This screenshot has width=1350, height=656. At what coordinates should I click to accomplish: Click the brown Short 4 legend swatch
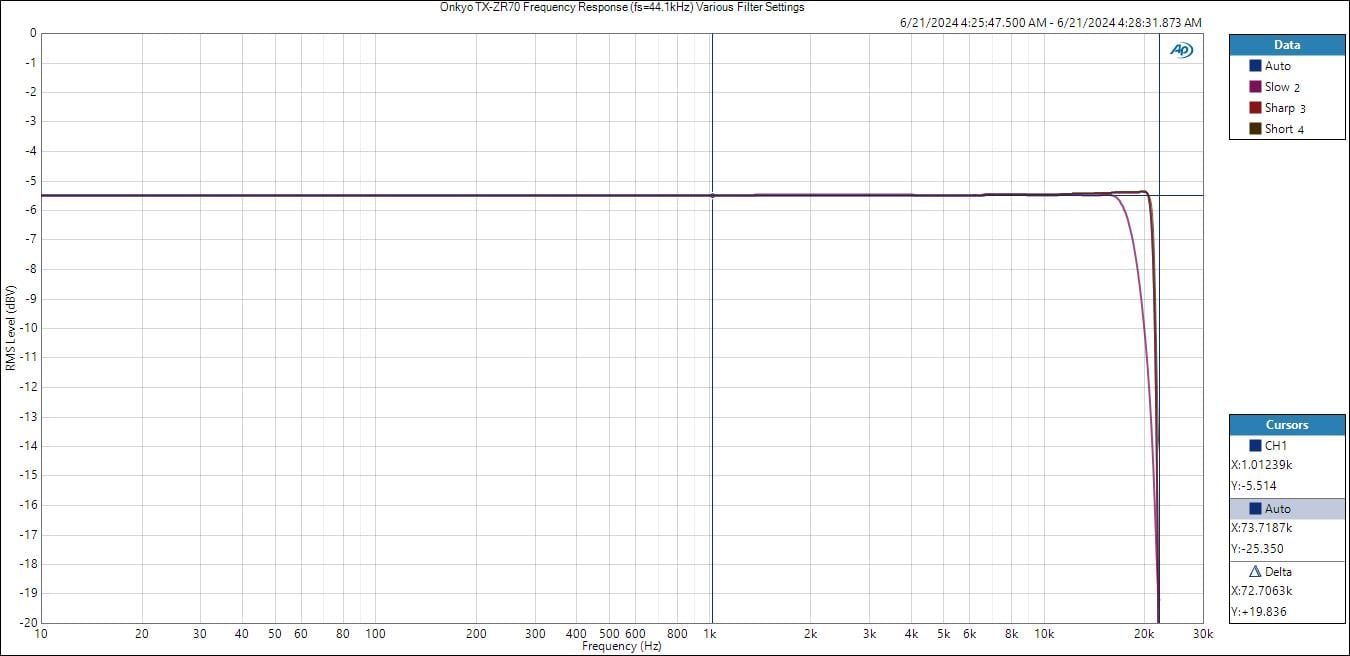[x=1255, y=129]
